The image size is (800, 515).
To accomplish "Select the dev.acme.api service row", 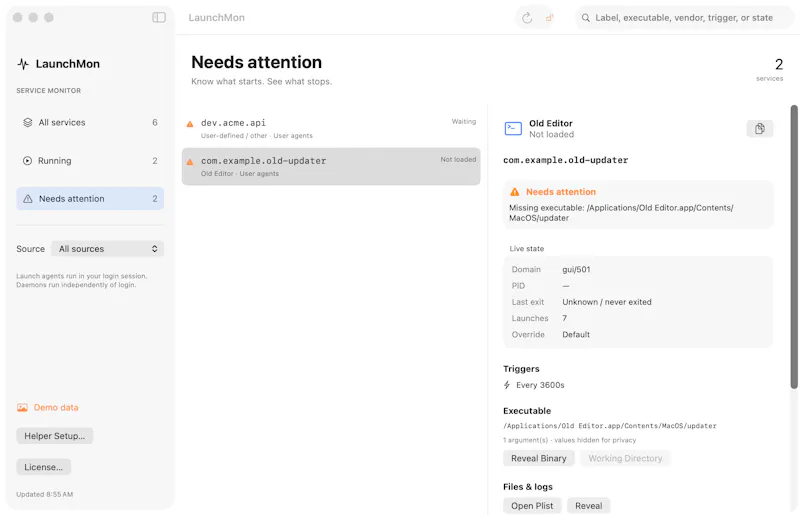I will [331, 128].
